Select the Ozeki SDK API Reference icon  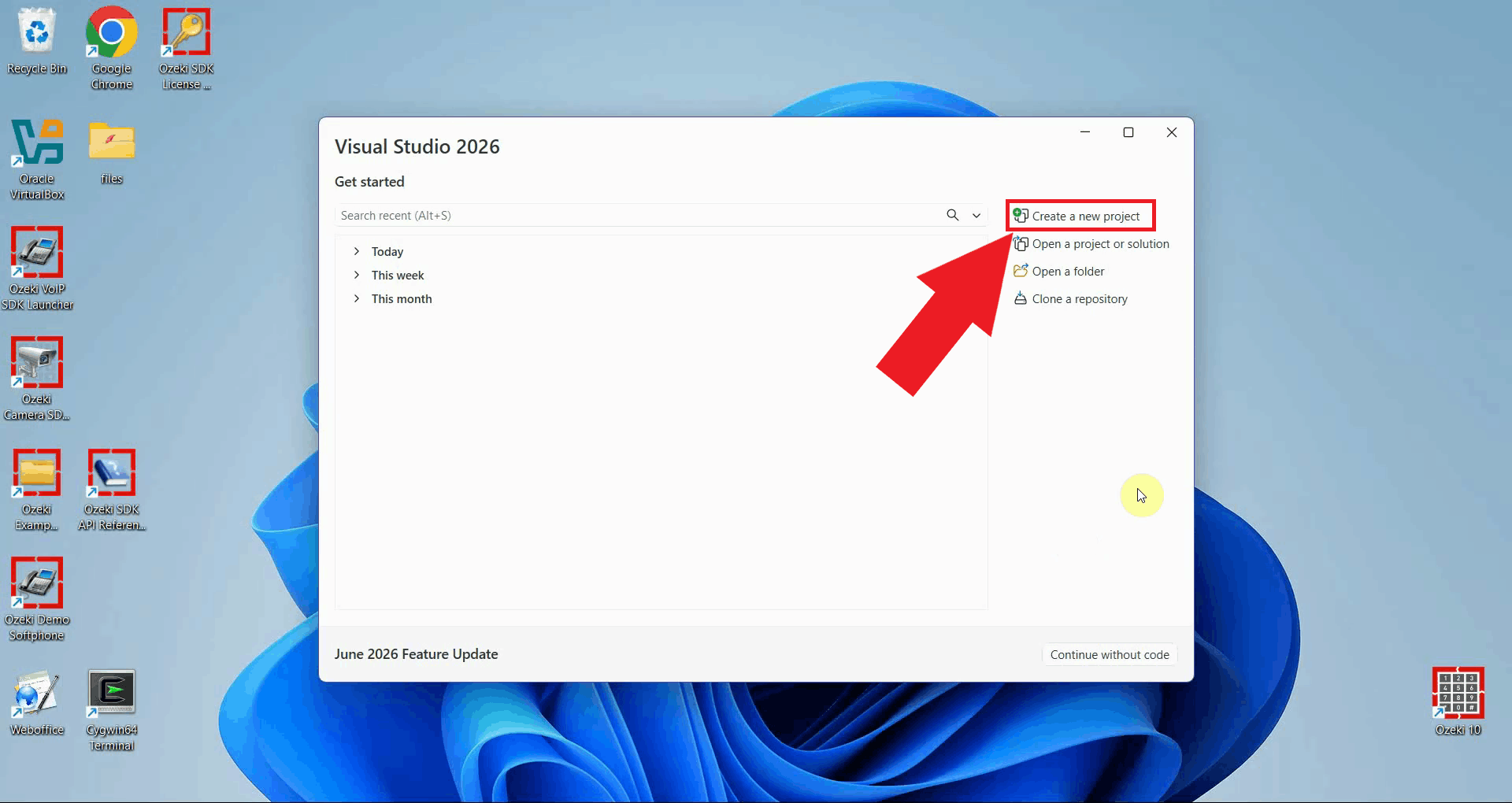pos(112,490)
